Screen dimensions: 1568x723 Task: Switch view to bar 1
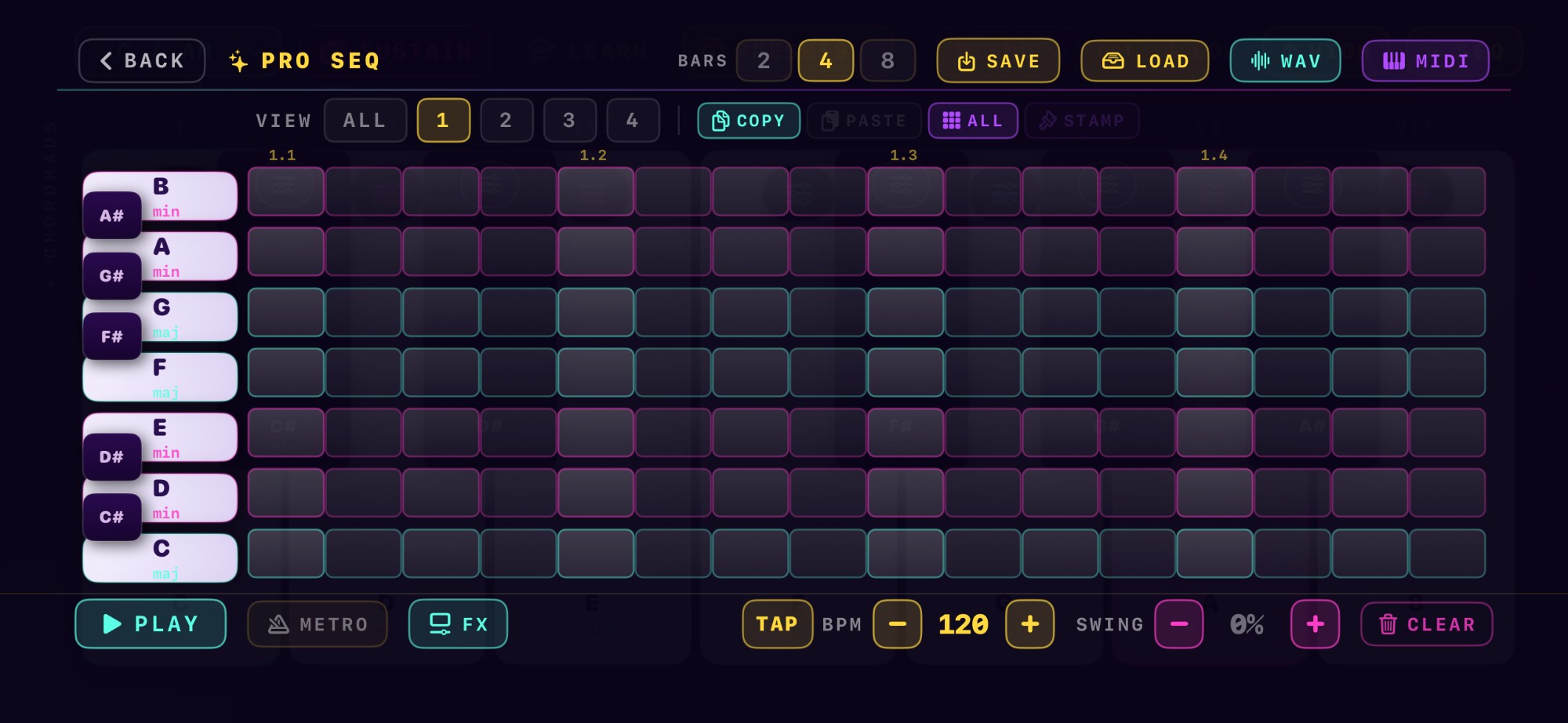pos(444,120)
